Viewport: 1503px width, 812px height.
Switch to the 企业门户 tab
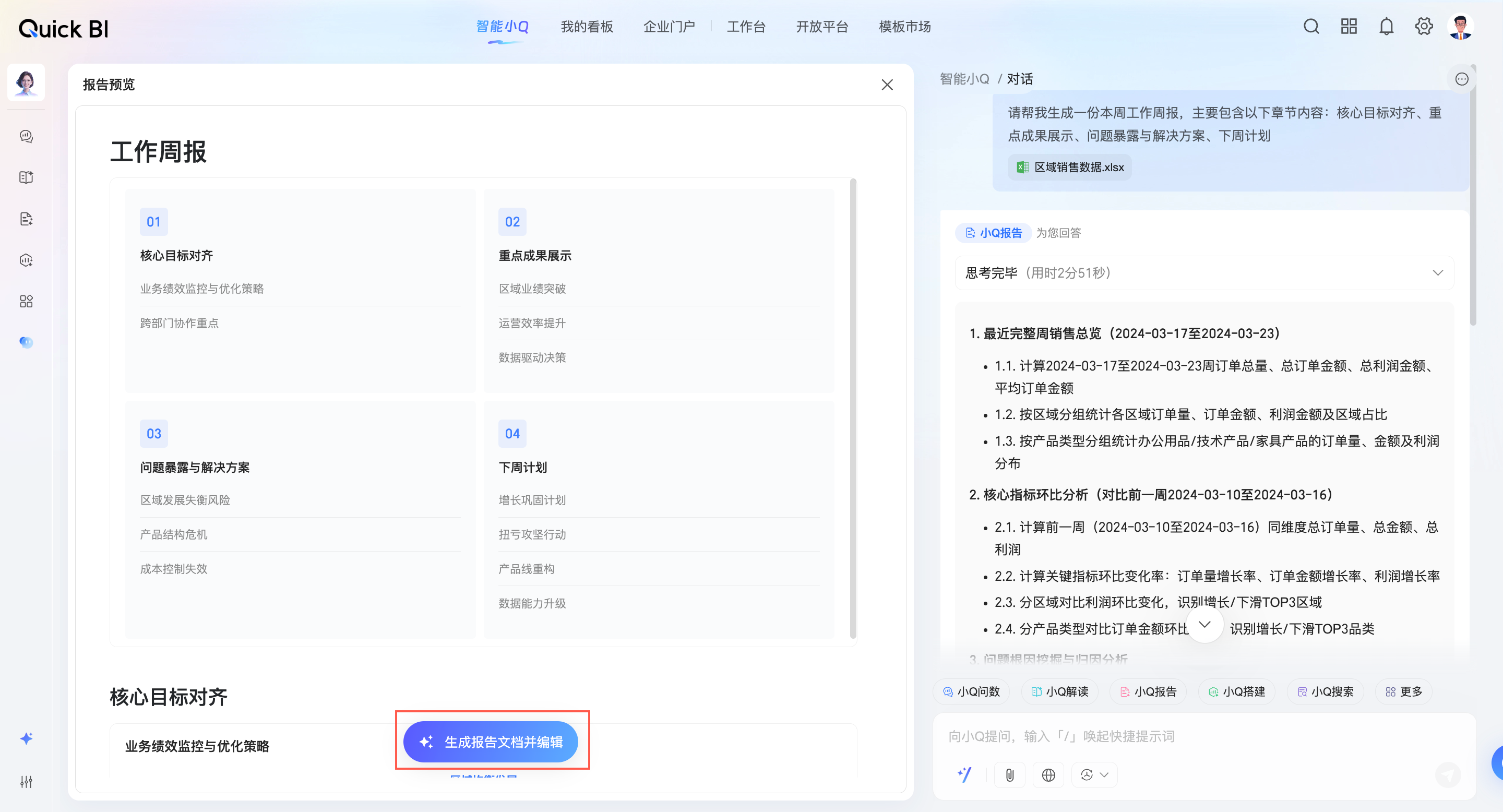(x=669, y=27)
